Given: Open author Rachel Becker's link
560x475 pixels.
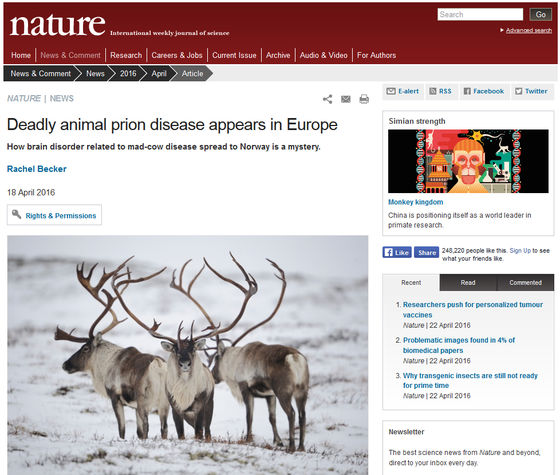Looking at the screenshot, I should 37,169.
